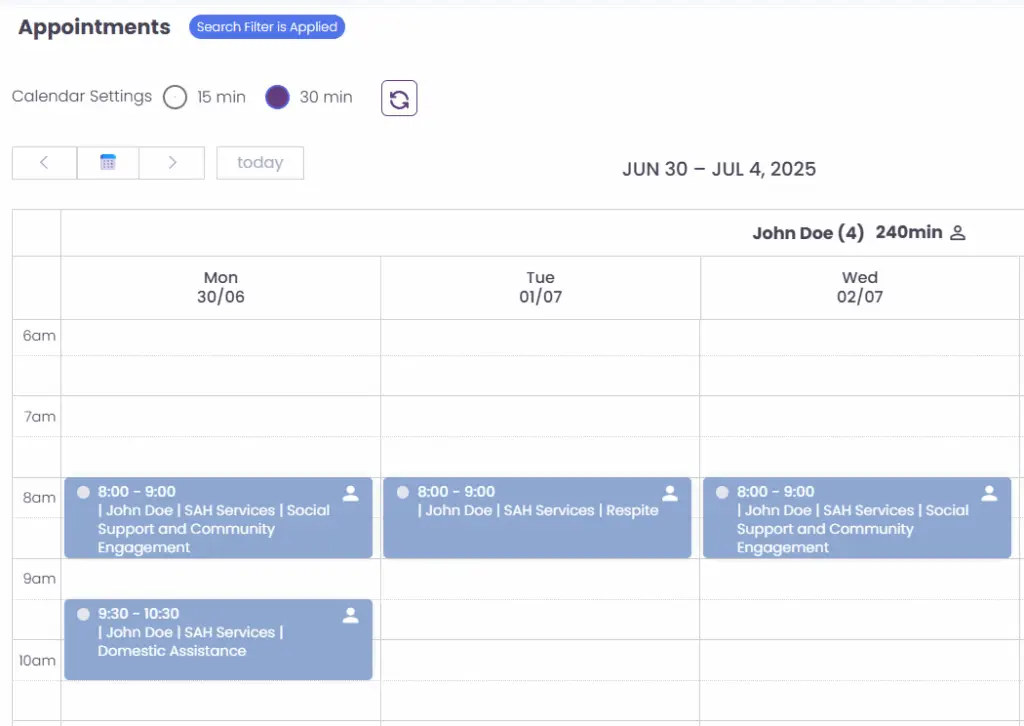Open Tuesday 01/07 column header
Screen dimensions: 1024x726
[x=540, y=287]
